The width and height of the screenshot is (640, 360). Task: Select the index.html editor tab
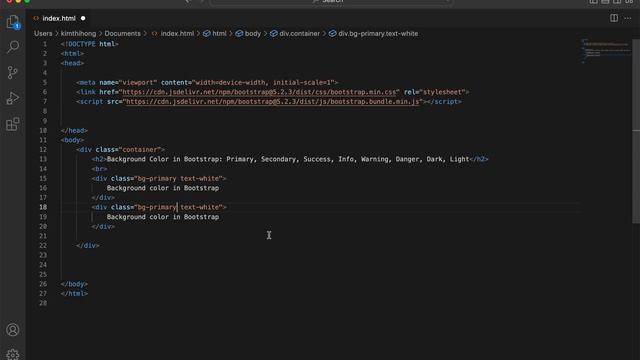(x=59, y=18)
